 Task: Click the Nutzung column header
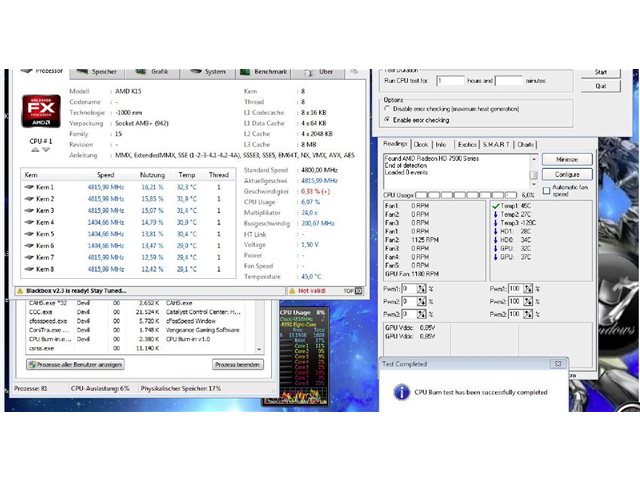tap(152, 175)
